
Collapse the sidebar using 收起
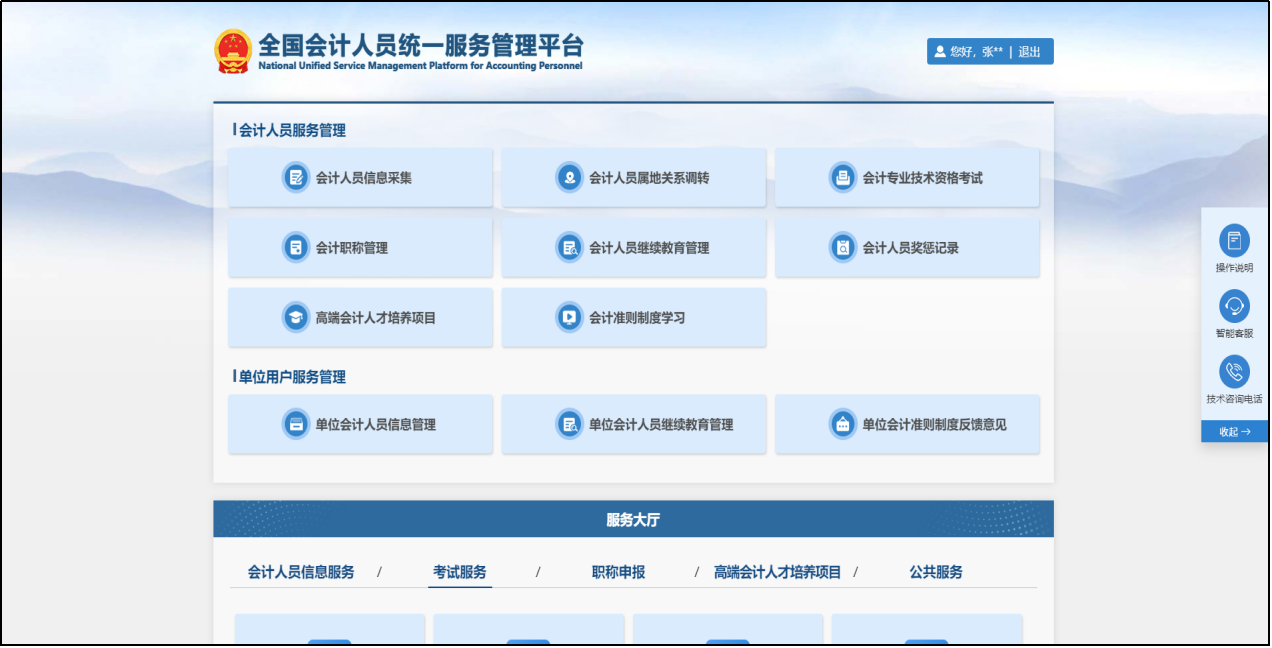pos(1233,431)
